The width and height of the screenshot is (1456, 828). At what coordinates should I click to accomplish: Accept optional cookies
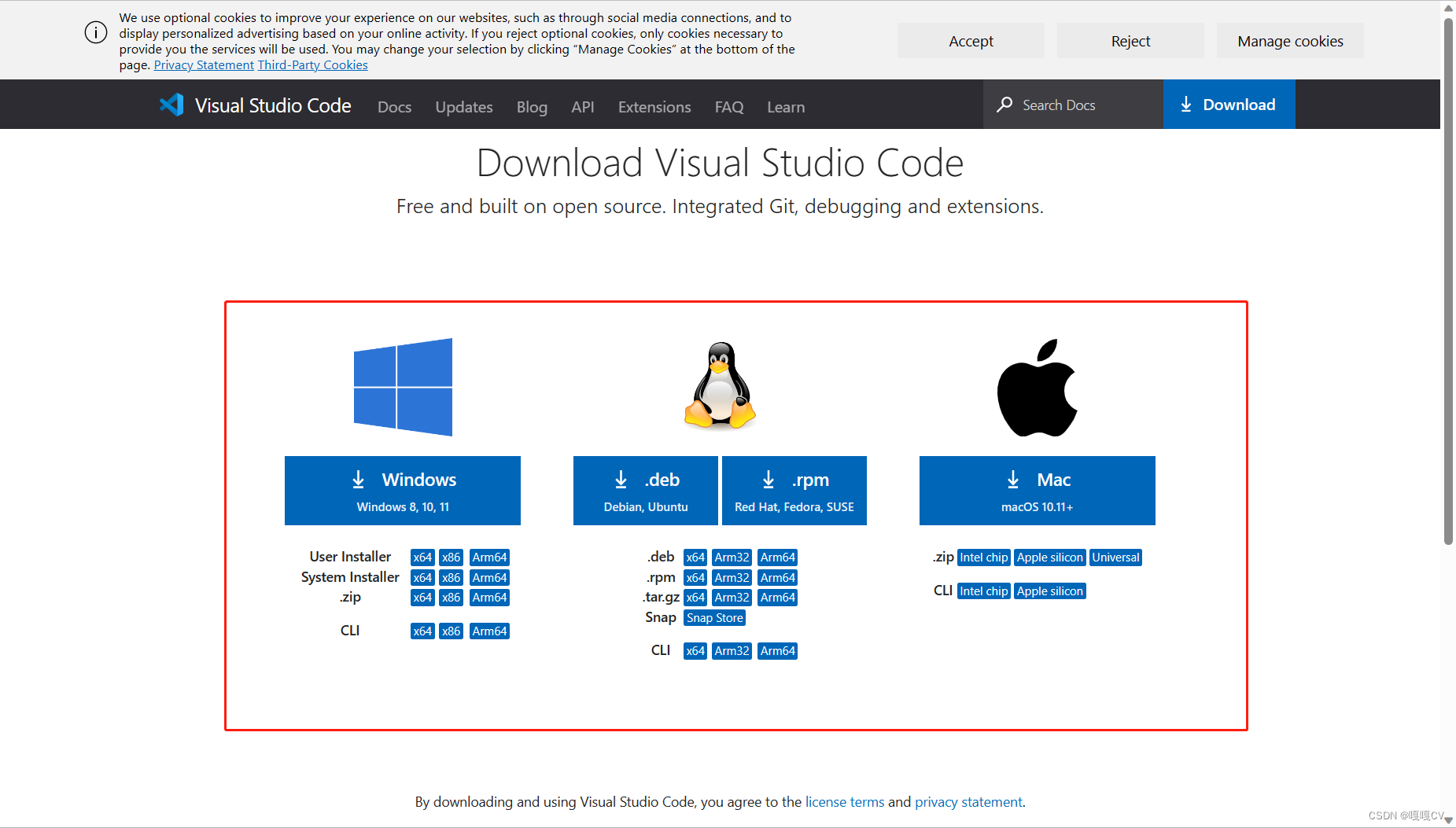click(971, 41)
